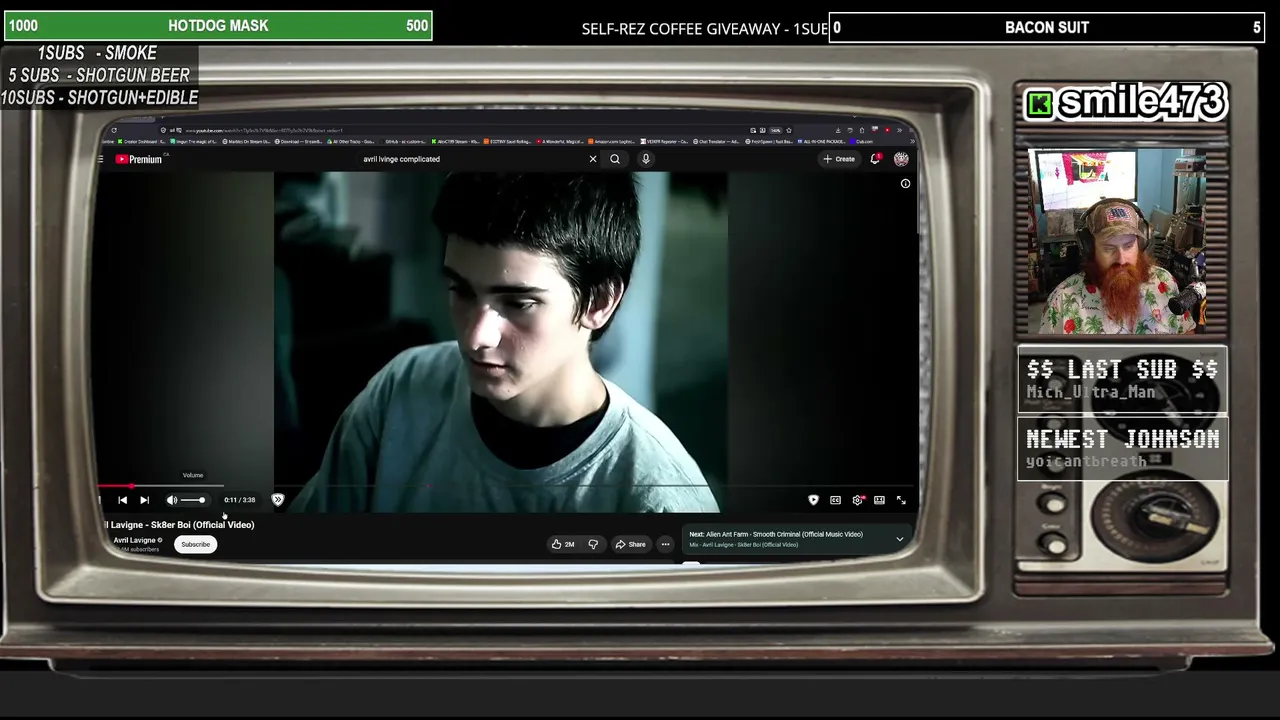Start voice search with the microphone icon
The width and height of the screenshot is (1280, 720).
pos(646,159)
